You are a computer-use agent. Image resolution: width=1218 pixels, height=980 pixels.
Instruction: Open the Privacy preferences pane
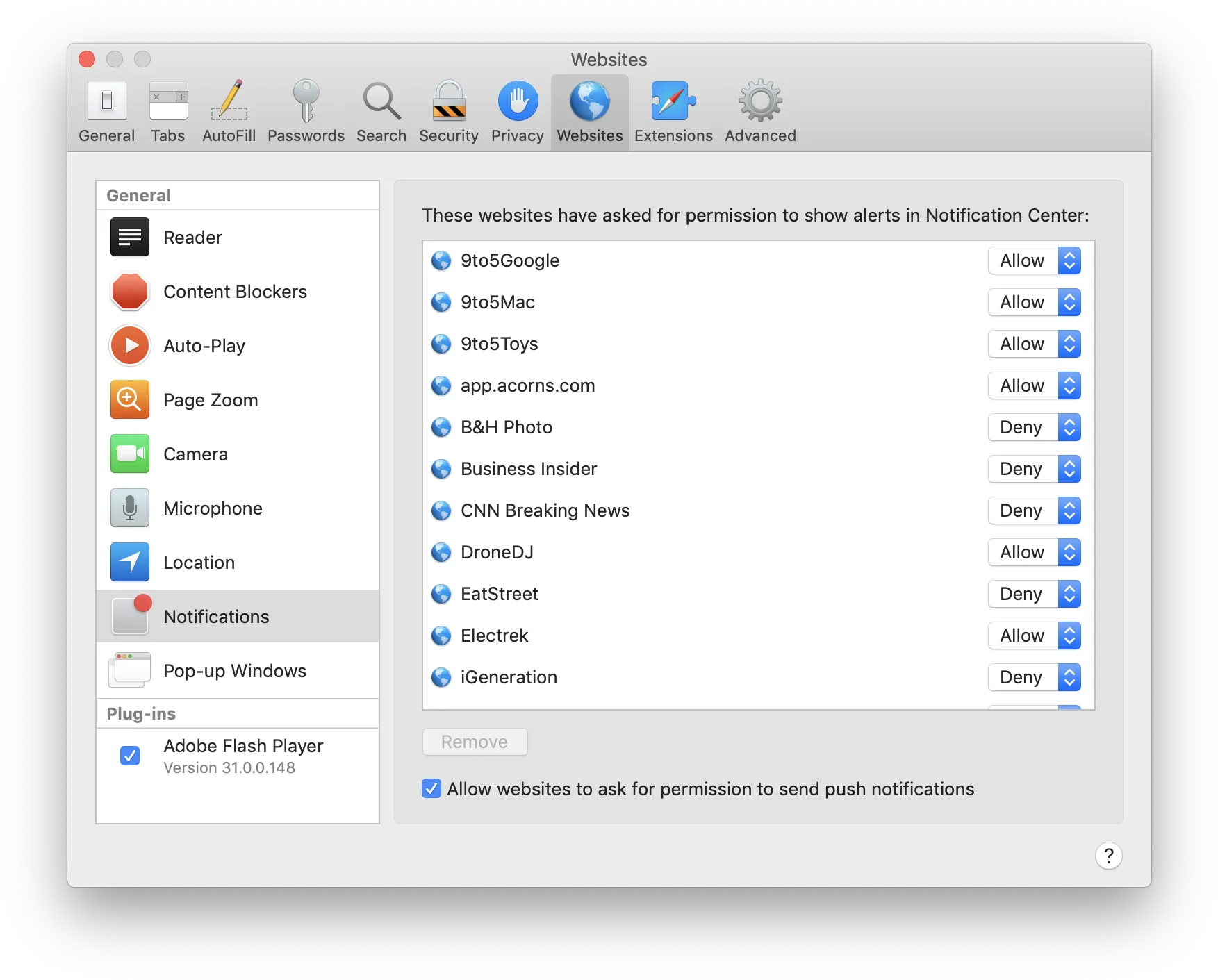pos(518,112)
